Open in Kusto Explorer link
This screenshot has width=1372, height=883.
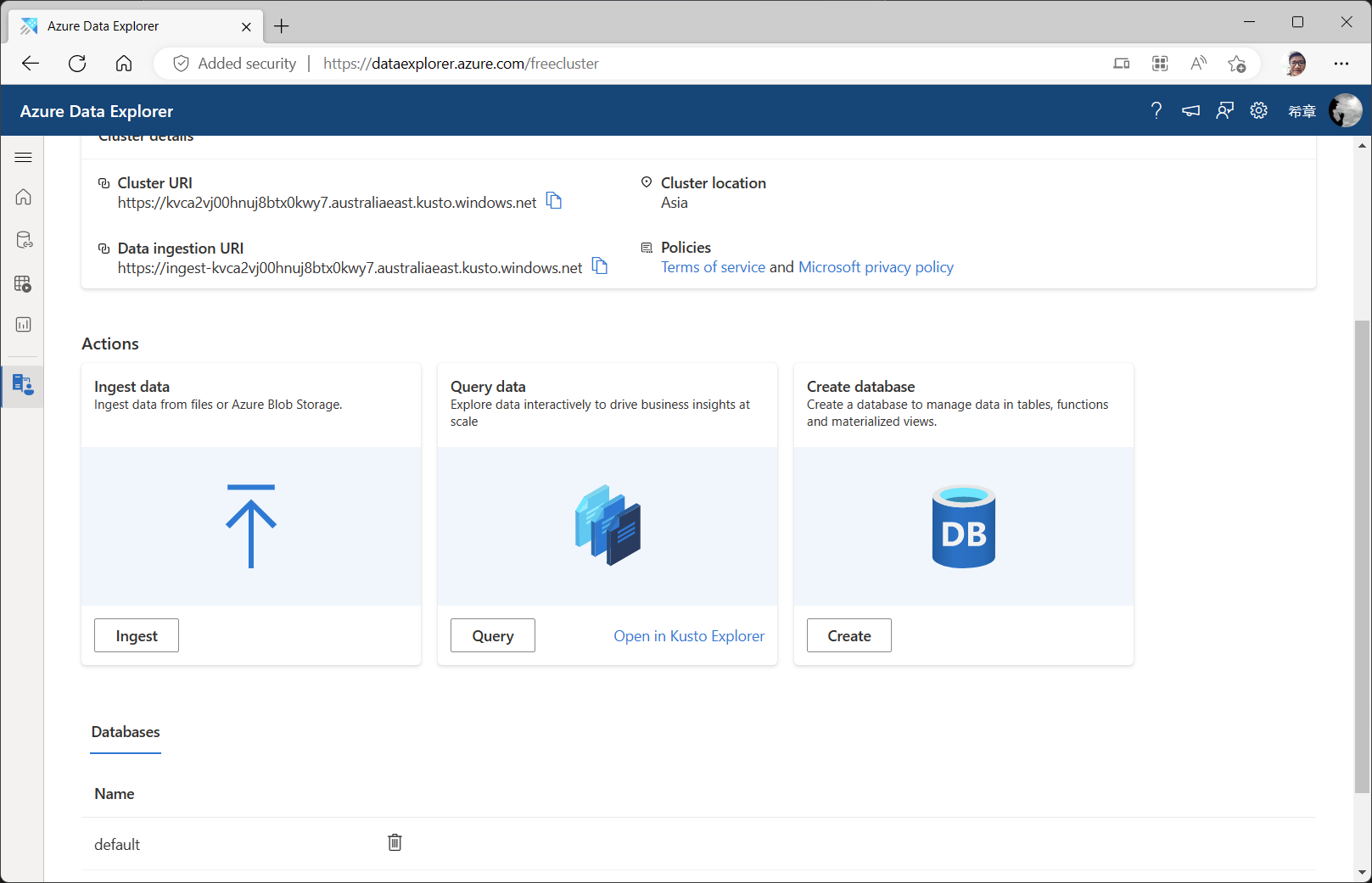[x=689, y=636]
